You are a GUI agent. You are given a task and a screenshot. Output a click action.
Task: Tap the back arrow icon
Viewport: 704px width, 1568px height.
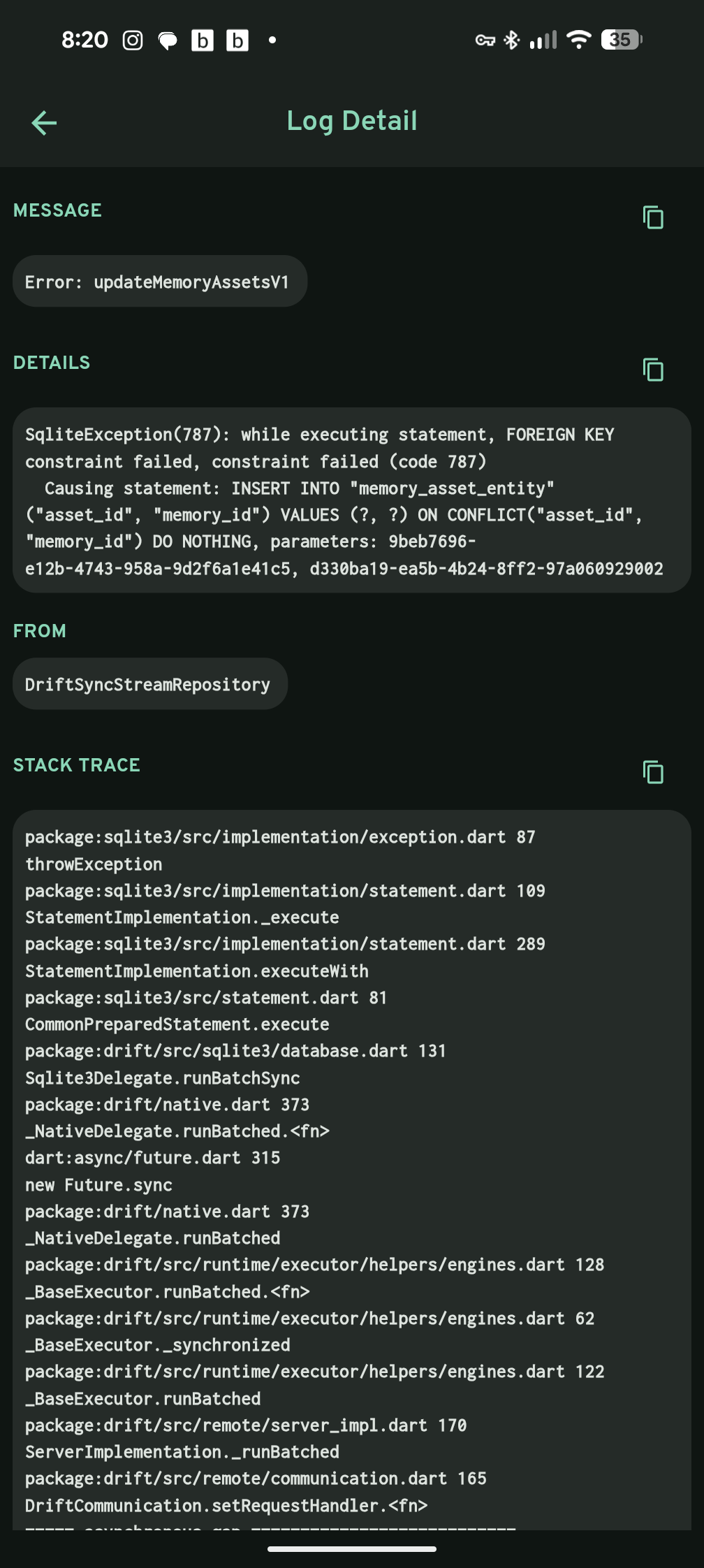(44, 123)
